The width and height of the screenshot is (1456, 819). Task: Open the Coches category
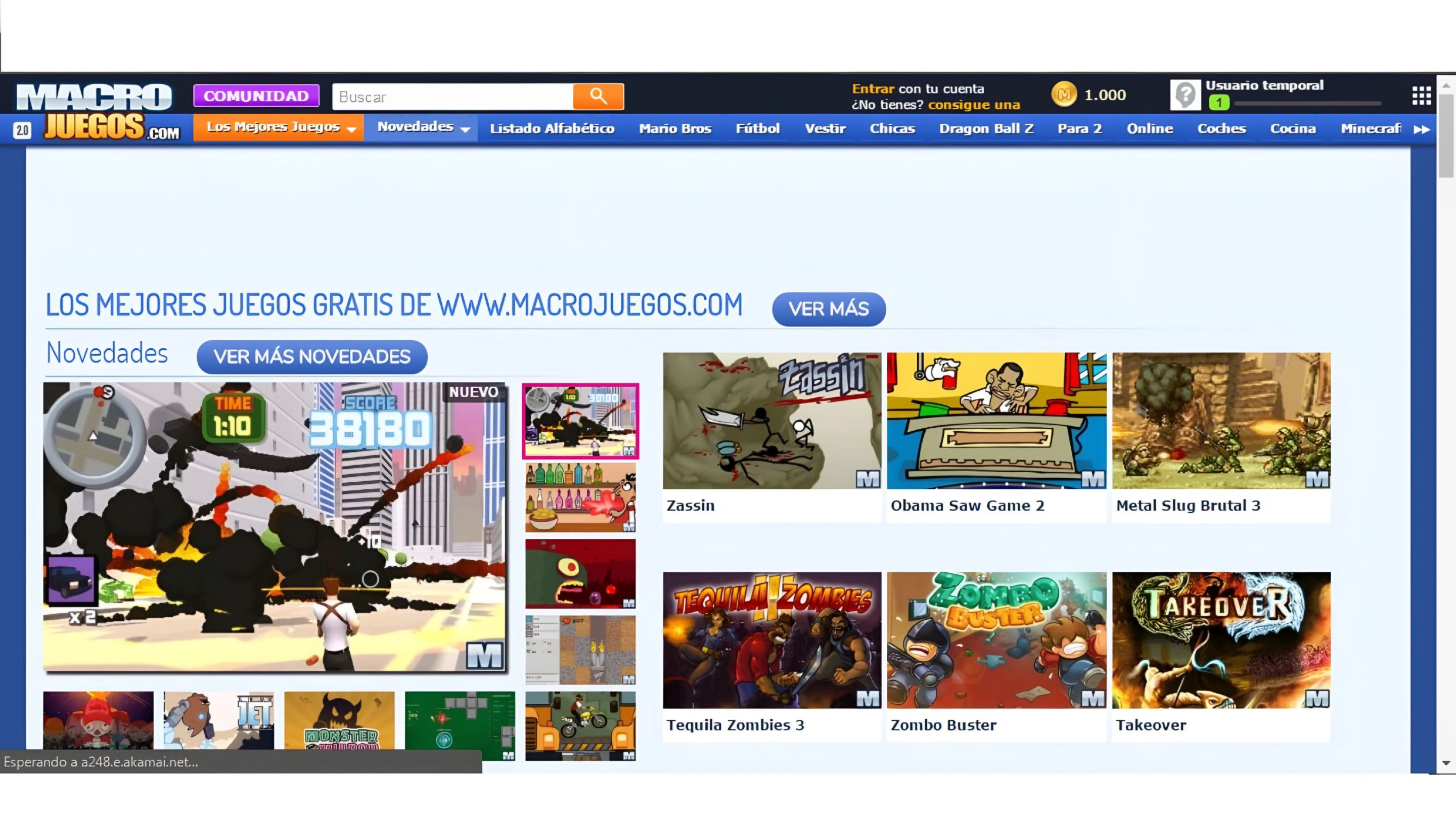[1221, 129]
